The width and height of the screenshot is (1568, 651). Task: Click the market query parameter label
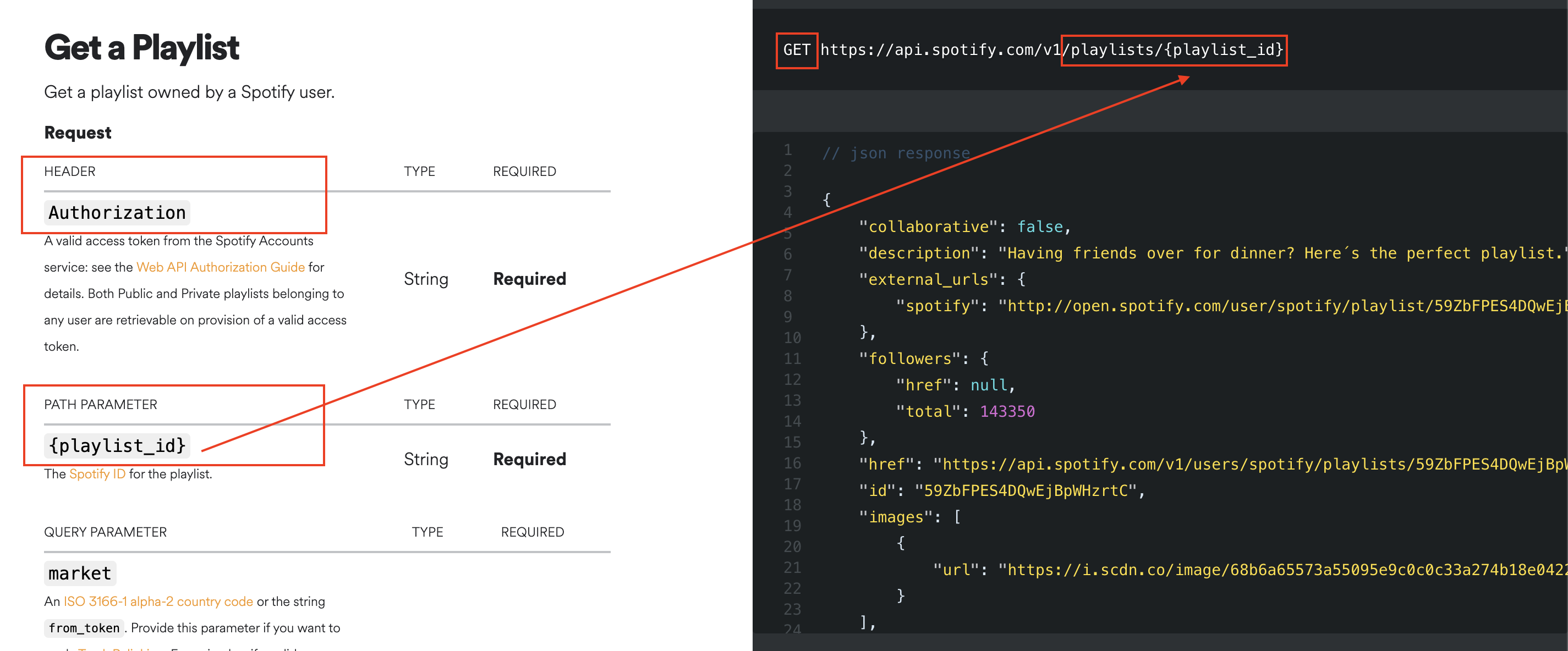pyautogui.click(x=80, y=573)
